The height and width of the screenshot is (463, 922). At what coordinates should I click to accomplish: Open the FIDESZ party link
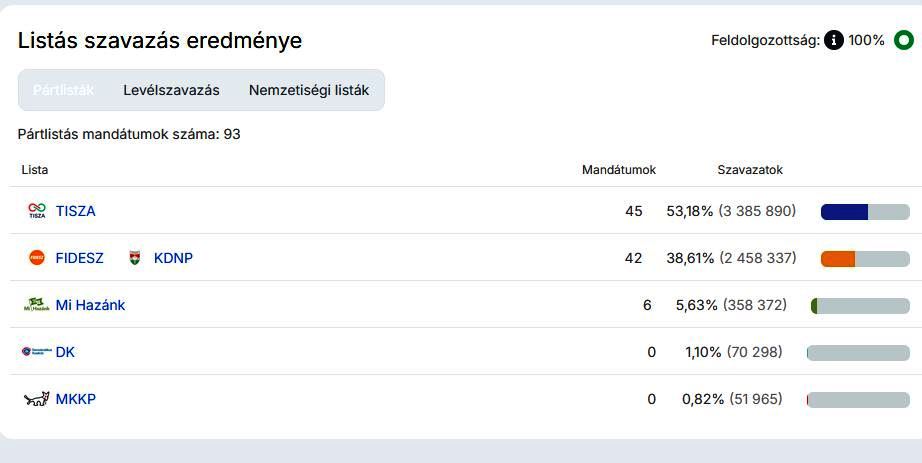click(x=79, y=258)
